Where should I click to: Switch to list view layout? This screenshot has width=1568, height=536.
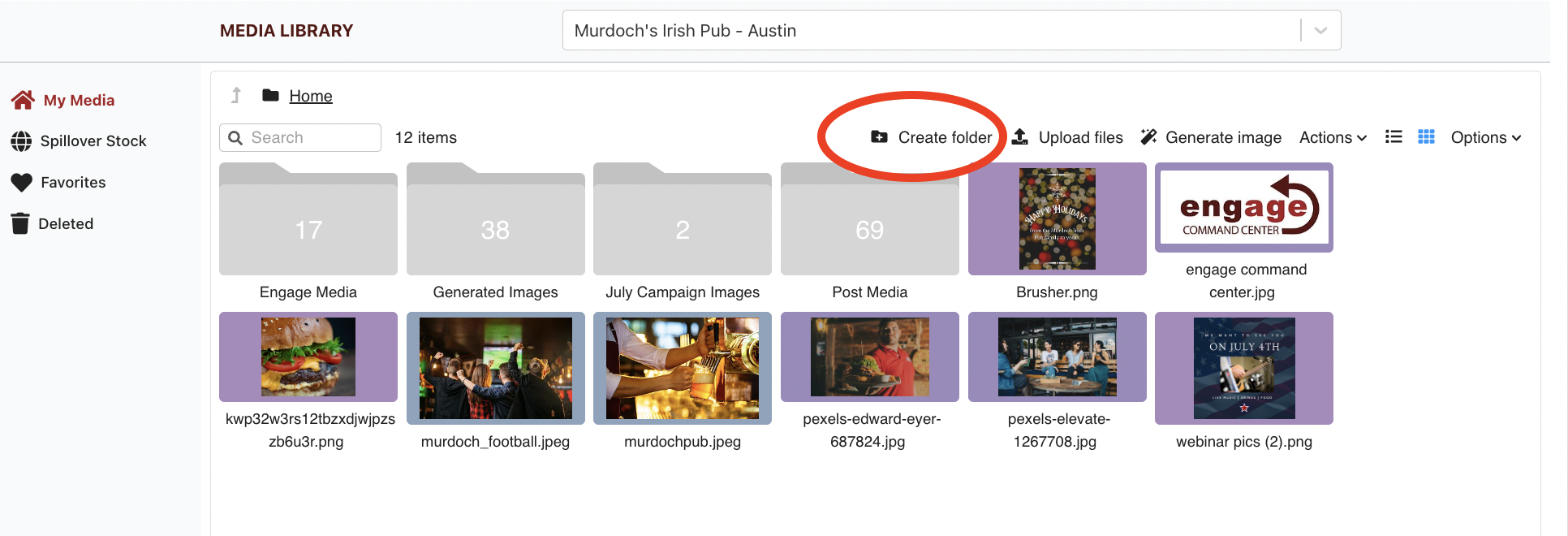(x=1394, y=137)
